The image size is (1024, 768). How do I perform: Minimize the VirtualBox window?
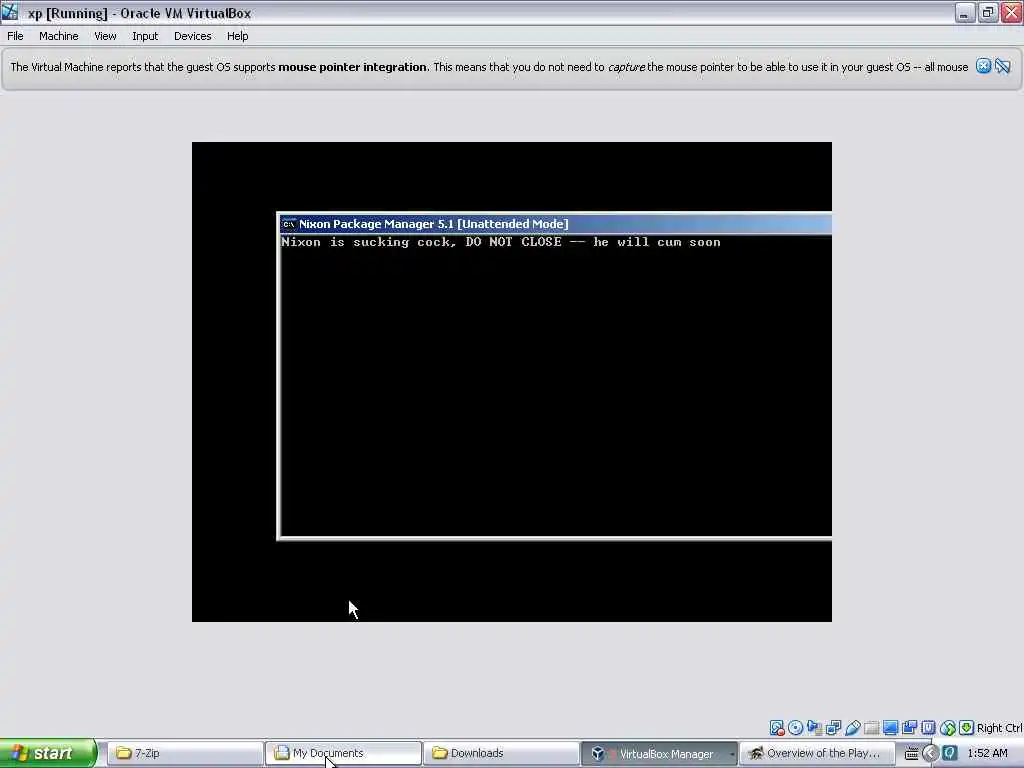pos(964,12)
